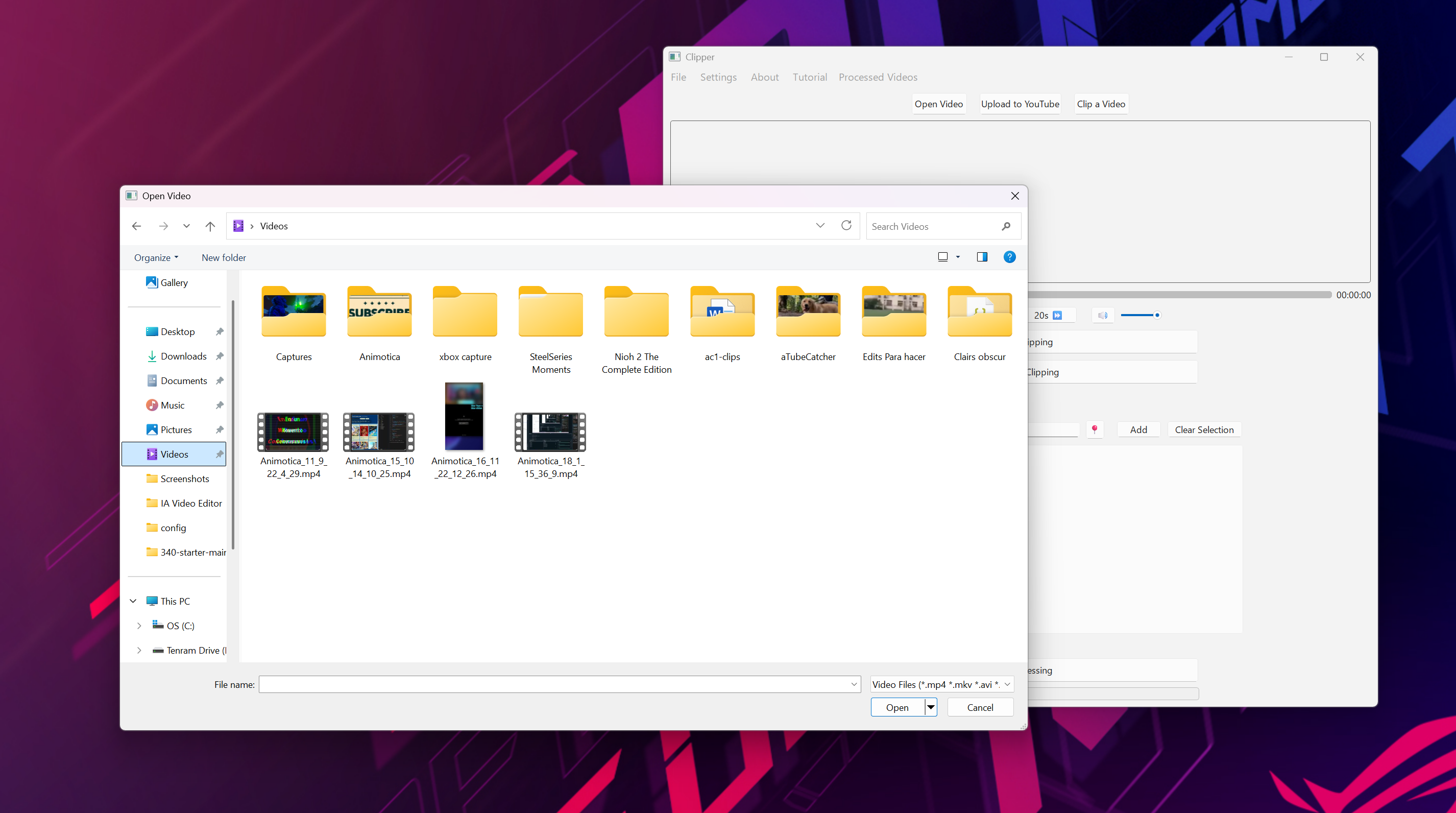The image size is (1456, 813).
Task: Click the Upload to YouTube button
Action: coord(1020,104)
